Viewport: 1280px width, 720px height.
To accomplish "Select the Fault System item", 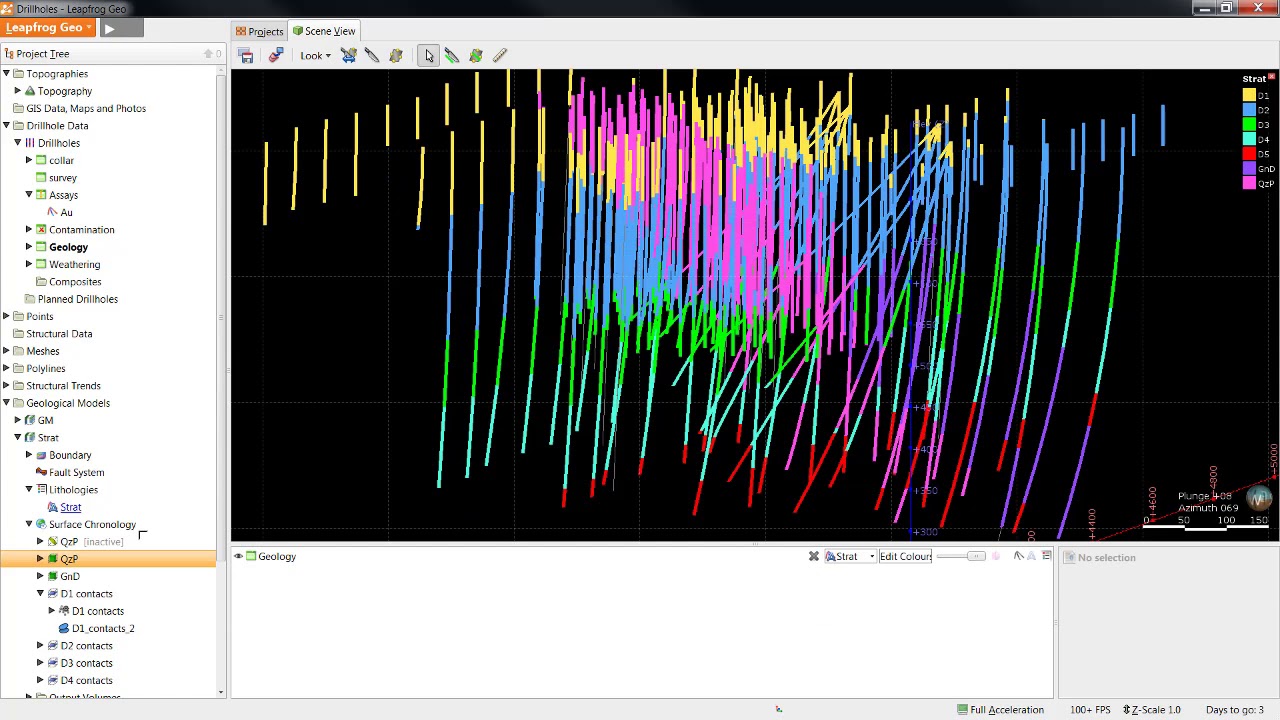I will 76,472.
